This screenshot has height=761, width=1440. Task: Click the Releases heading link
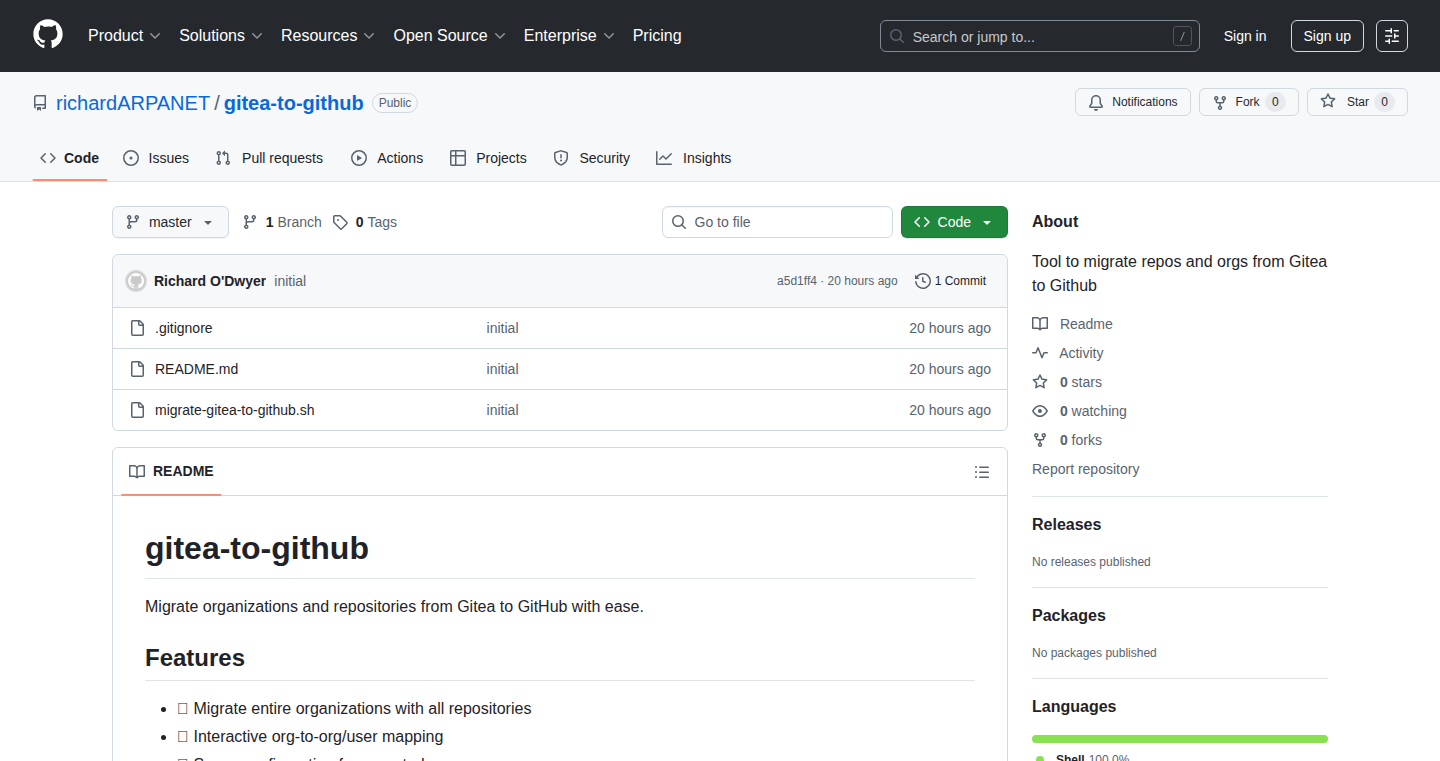pos(1067,524)
